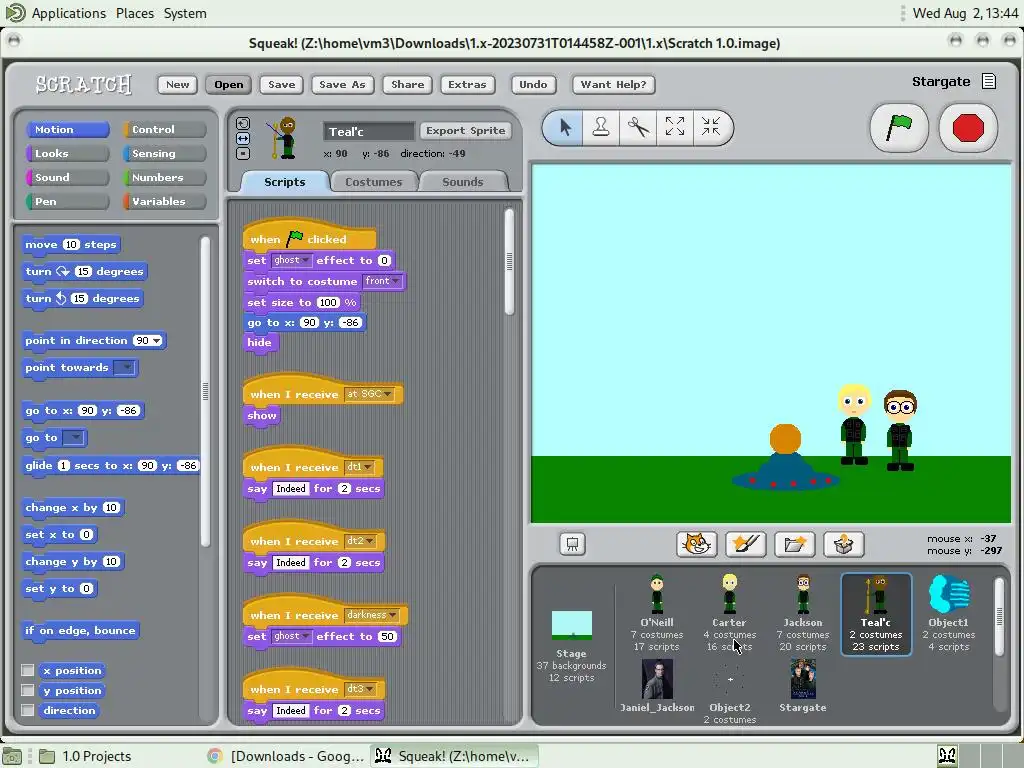The image size is (1024, 768).
Task: Open the Motion blocks category
Action: [x=67, y=129]
